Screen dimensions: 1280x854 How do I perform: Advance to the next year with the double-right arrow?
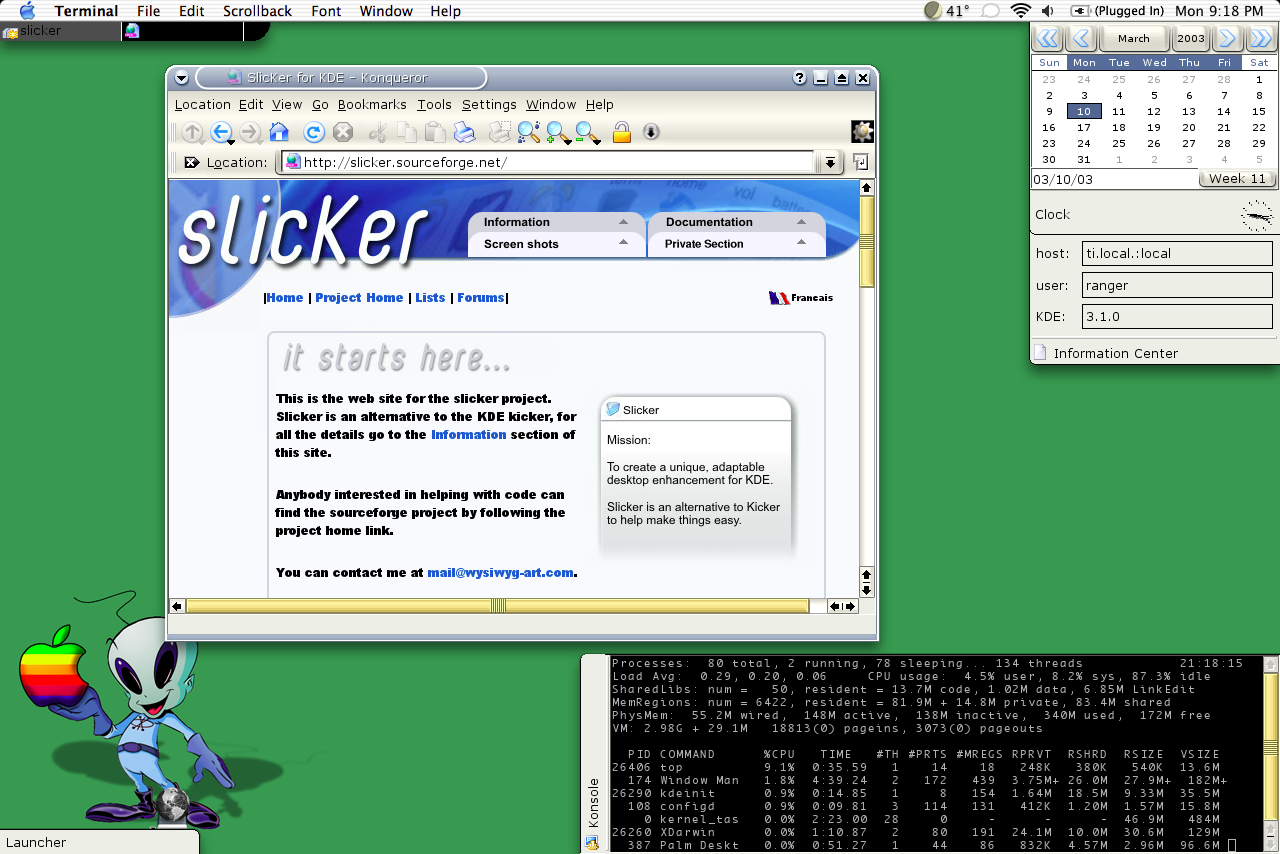(x=1261, y=39)
